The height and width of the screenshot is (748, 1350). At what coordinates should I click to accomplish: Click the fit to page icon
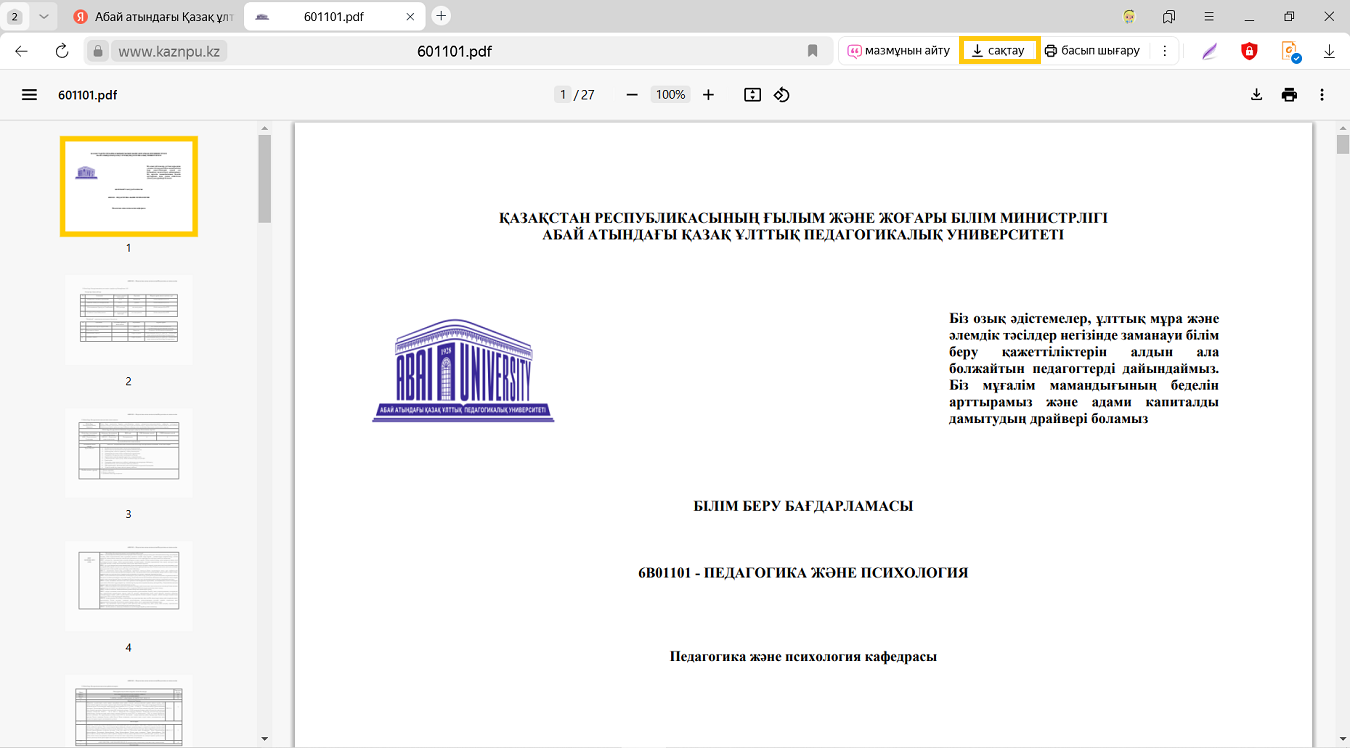click(x=753, y=95)
